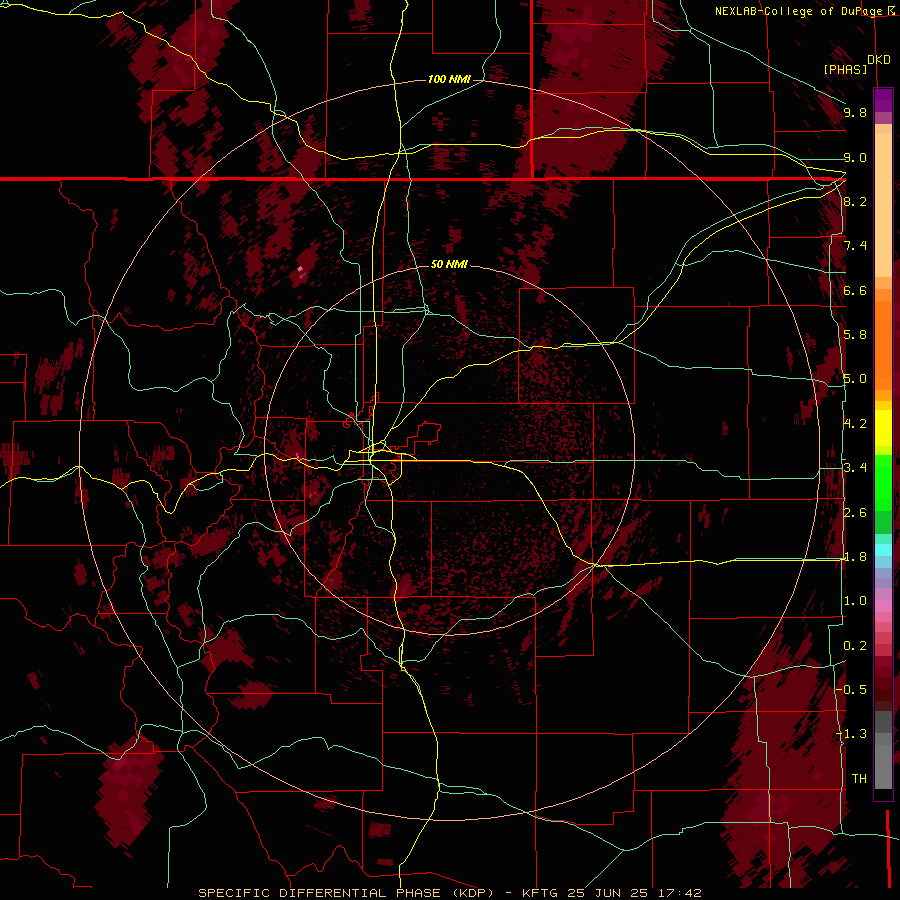The width and height of the screenshot is (900, 900).
Task: Click the 9.0 scale value
Action: click(x=855, y=157)
